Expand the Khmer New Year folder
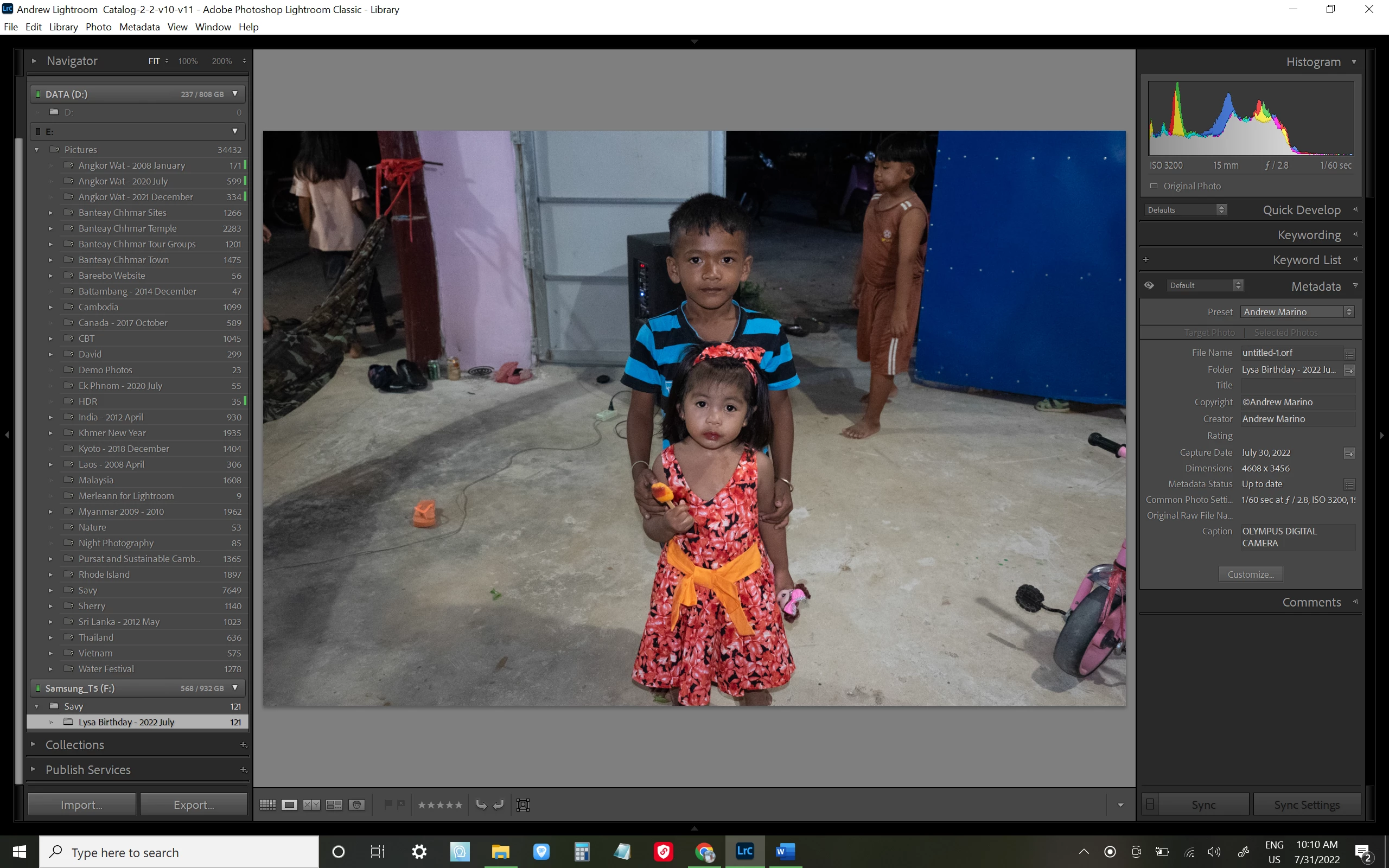Viewport: 1389px width, 868px height. click(x=50, y=433)
